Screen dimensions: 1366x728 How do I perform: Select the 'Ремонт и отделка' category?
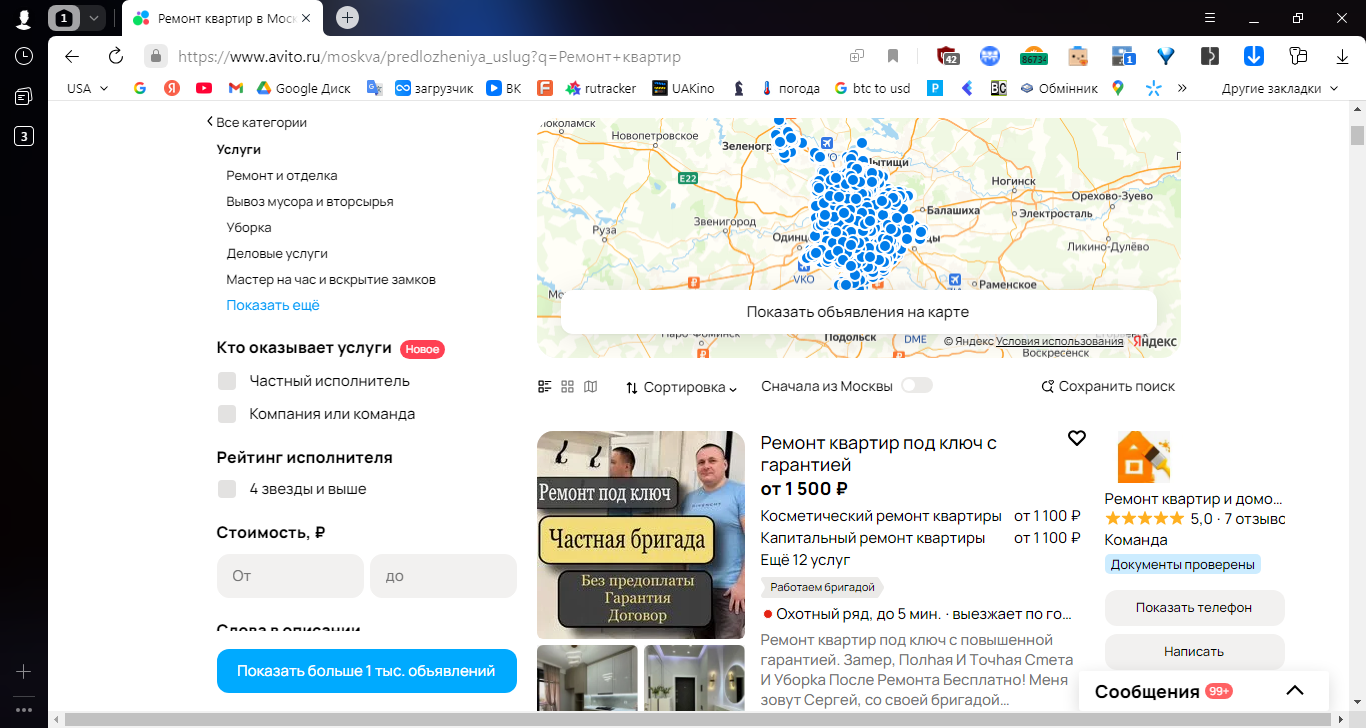tap(282, 175)
